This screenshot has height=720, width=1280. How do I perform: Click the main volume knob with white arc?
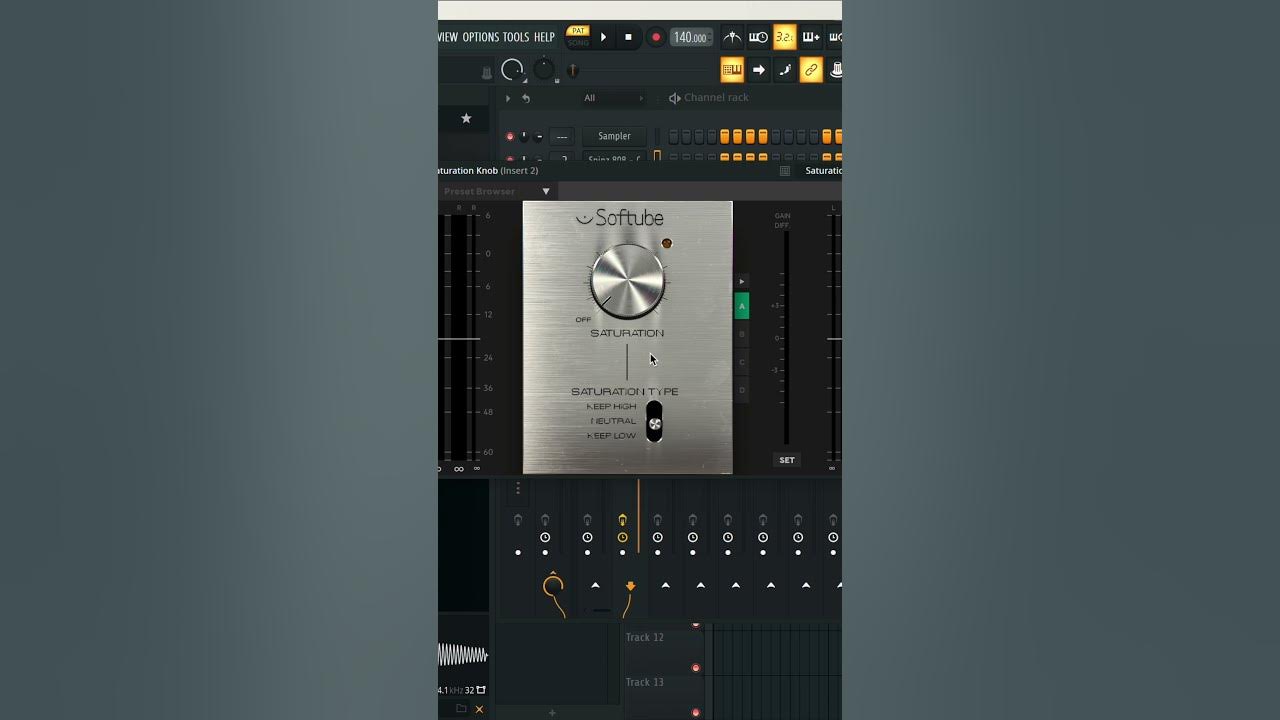(512, 70)
